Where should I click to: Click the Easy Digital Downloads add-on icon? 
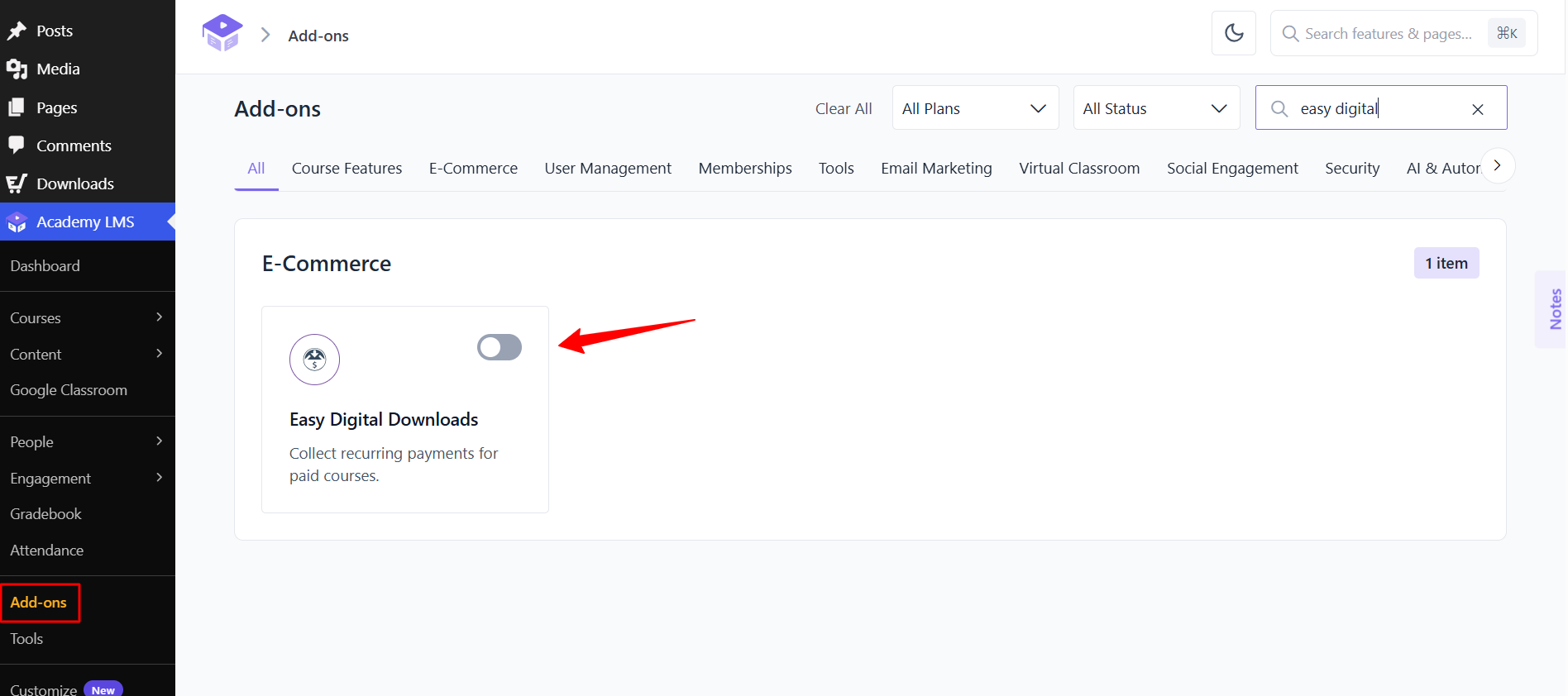coord(314,360)
